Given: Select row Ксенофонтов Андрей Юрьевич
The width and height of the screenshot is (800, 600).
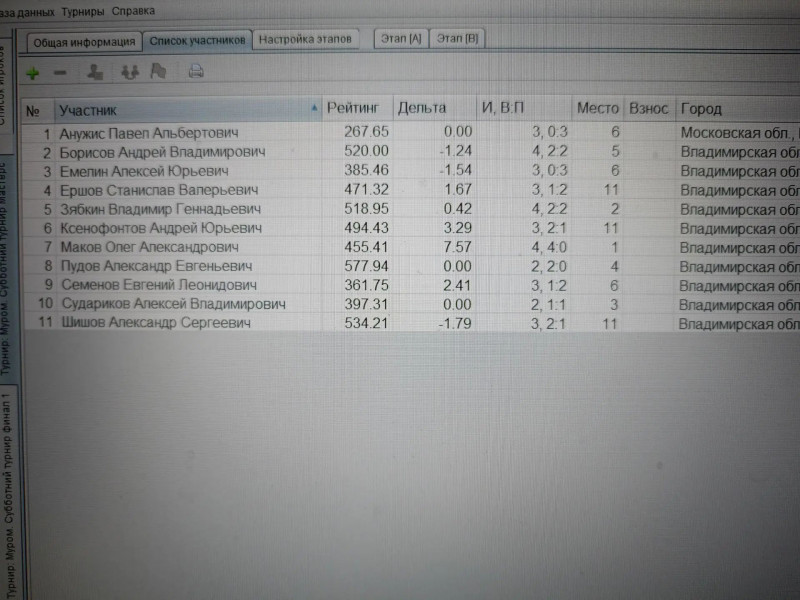Looking at the screenshot, I should tap(411, 228).
